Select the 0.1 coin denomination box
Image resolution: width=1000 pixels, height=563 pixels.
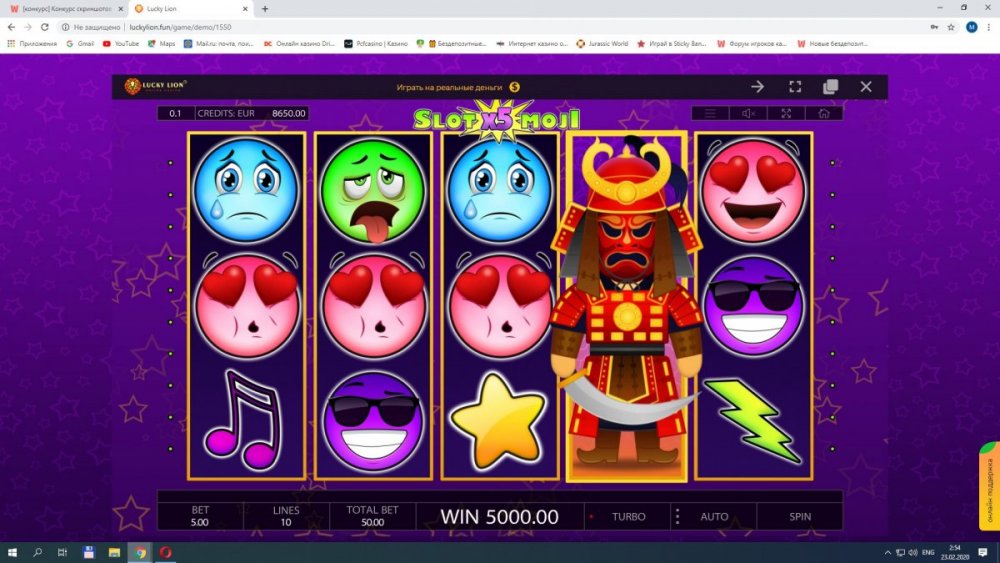point(175,113)
